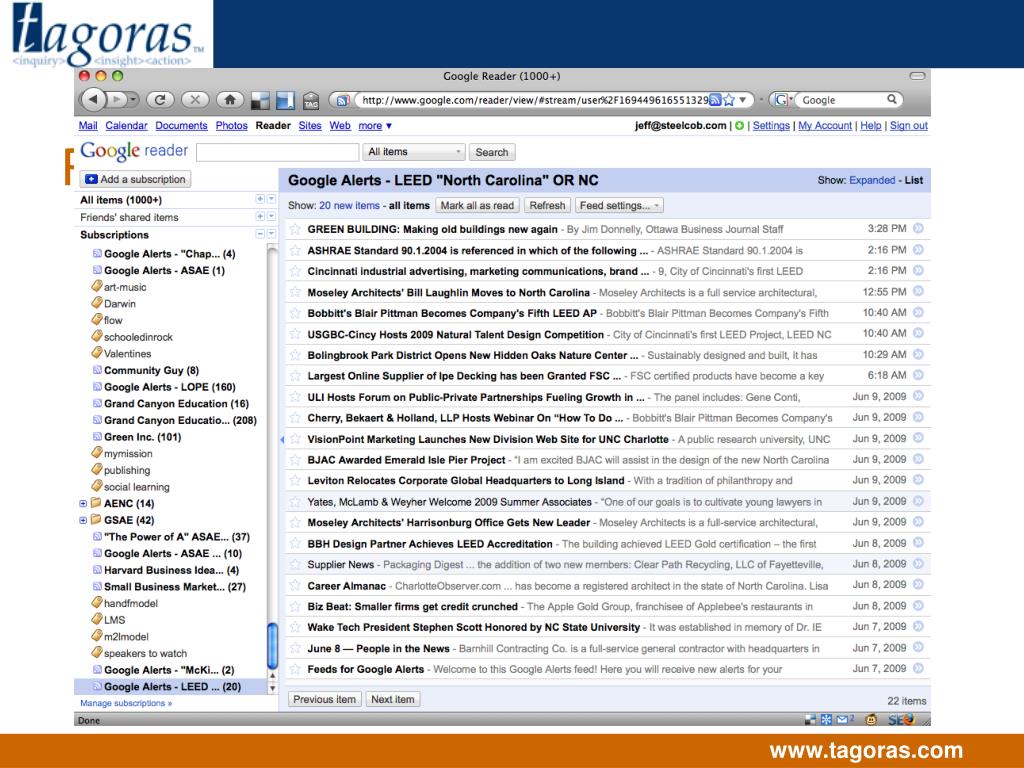1024x768 pixels.
Task: Click the Next item button
Action: click(x=392, y=699)
